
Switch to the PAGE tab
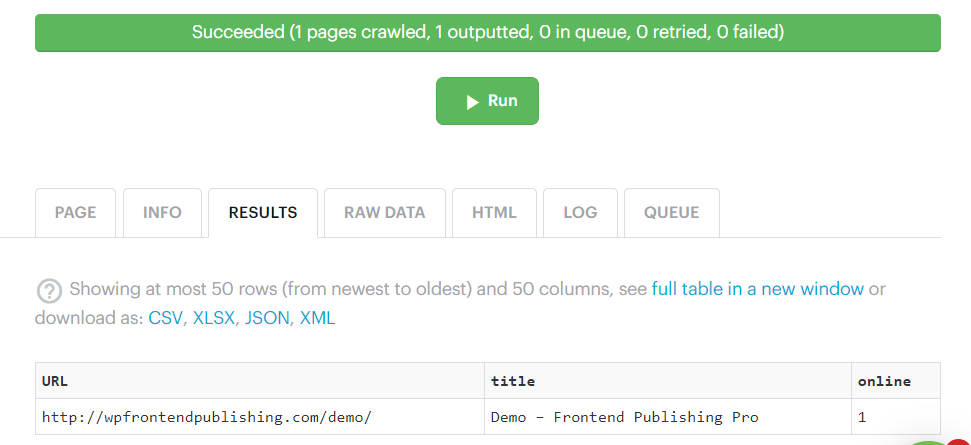pos(76,213)
